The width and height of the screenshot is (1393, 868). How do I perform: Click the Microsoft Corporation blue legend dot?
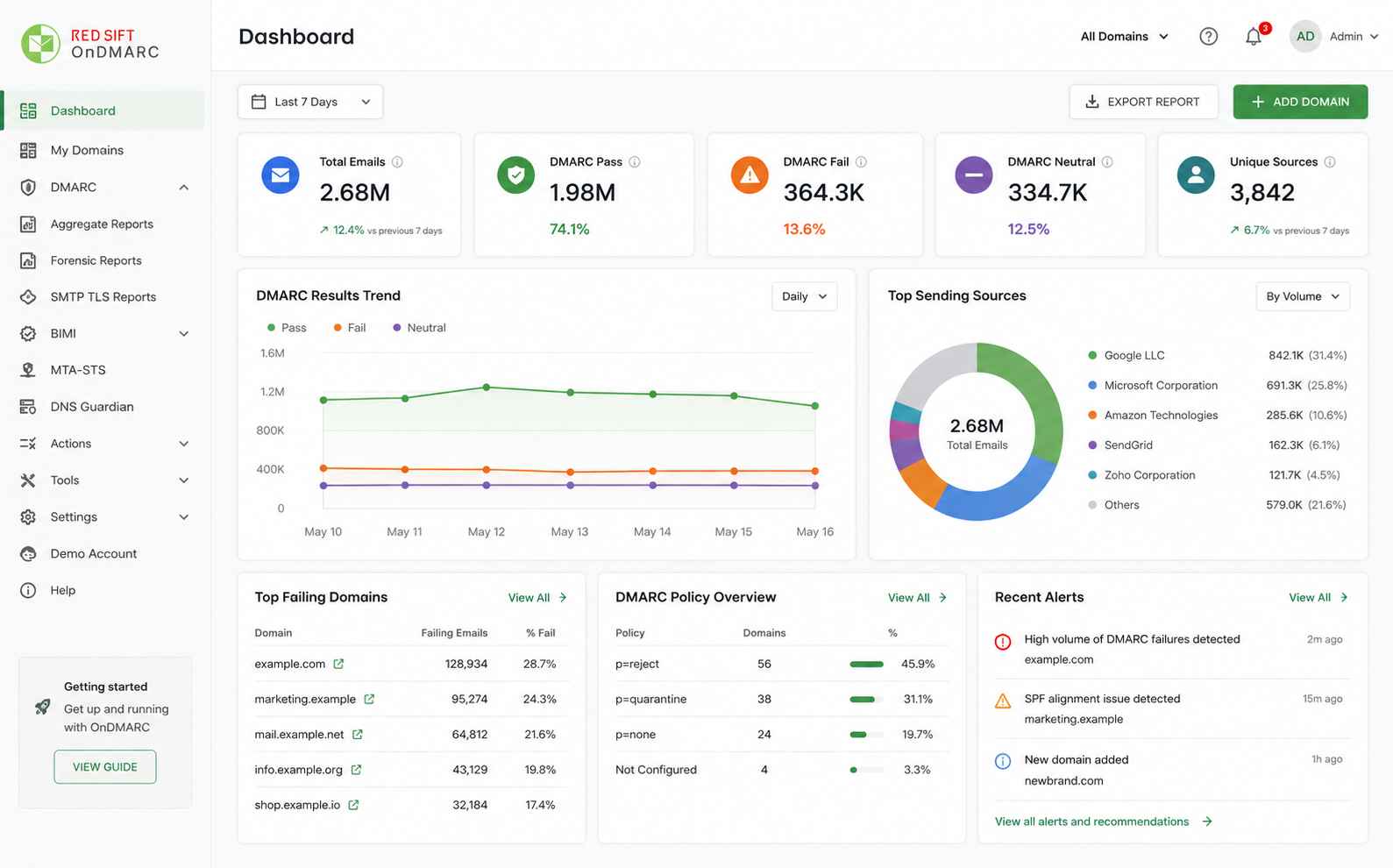pos(1092,385)
